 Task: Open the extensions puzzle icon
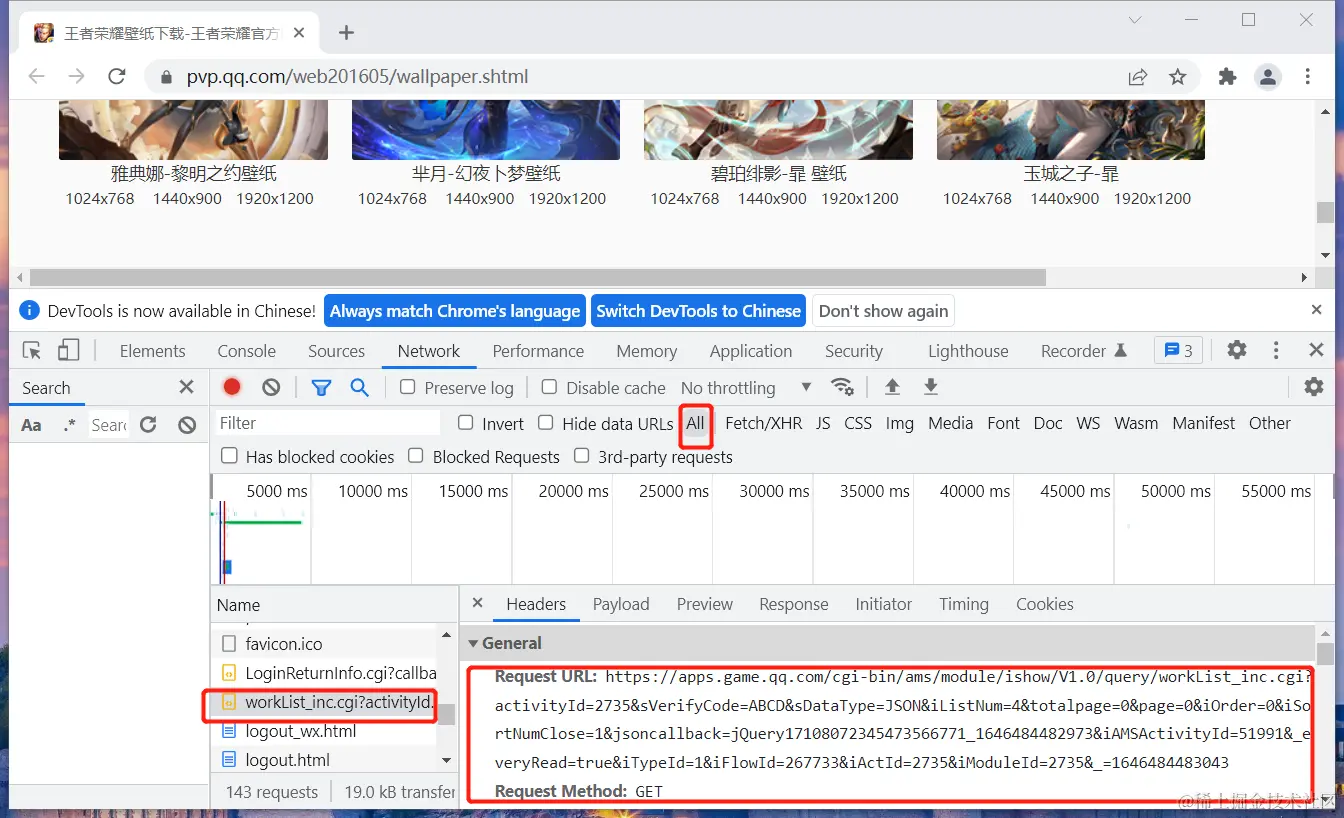[1227, 77]
